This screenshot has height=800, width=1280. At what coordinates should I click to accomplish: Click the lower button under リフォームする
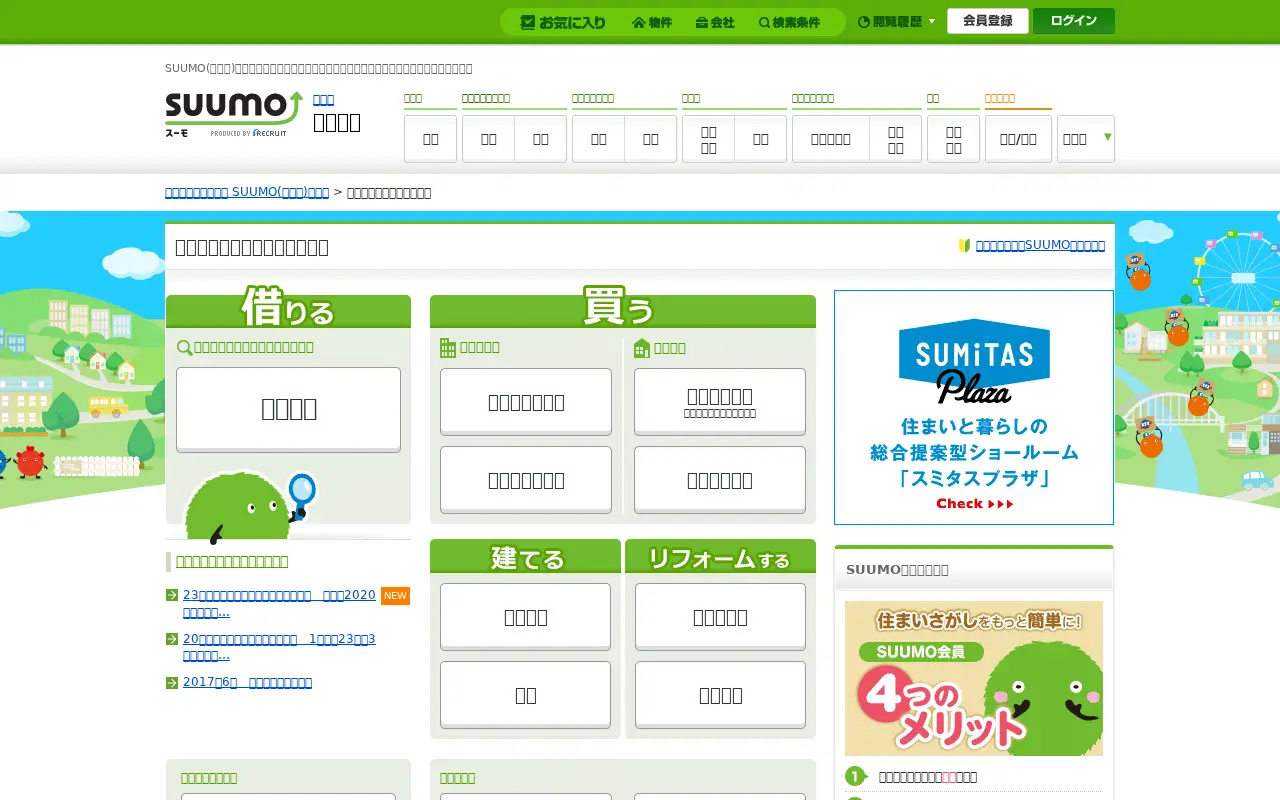click(x=720, y=695)
